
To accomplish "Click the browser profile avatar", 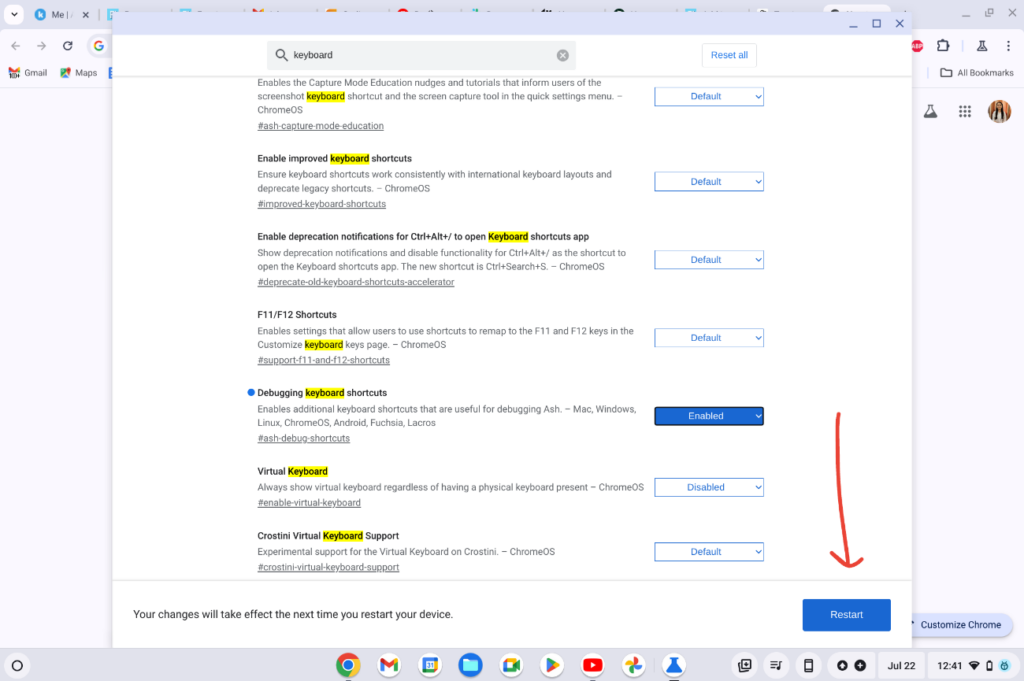I will click(x=999, y=111).
